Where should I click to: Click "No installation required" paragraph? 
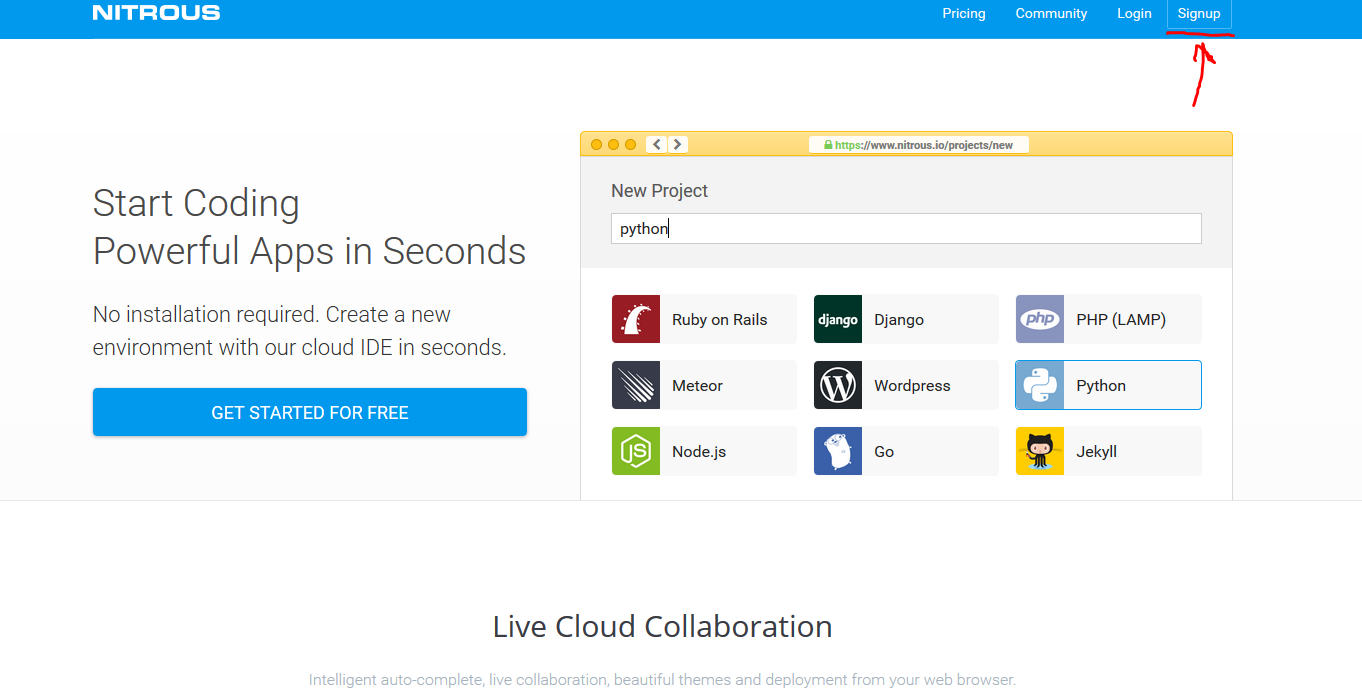(x=300, y=331)
